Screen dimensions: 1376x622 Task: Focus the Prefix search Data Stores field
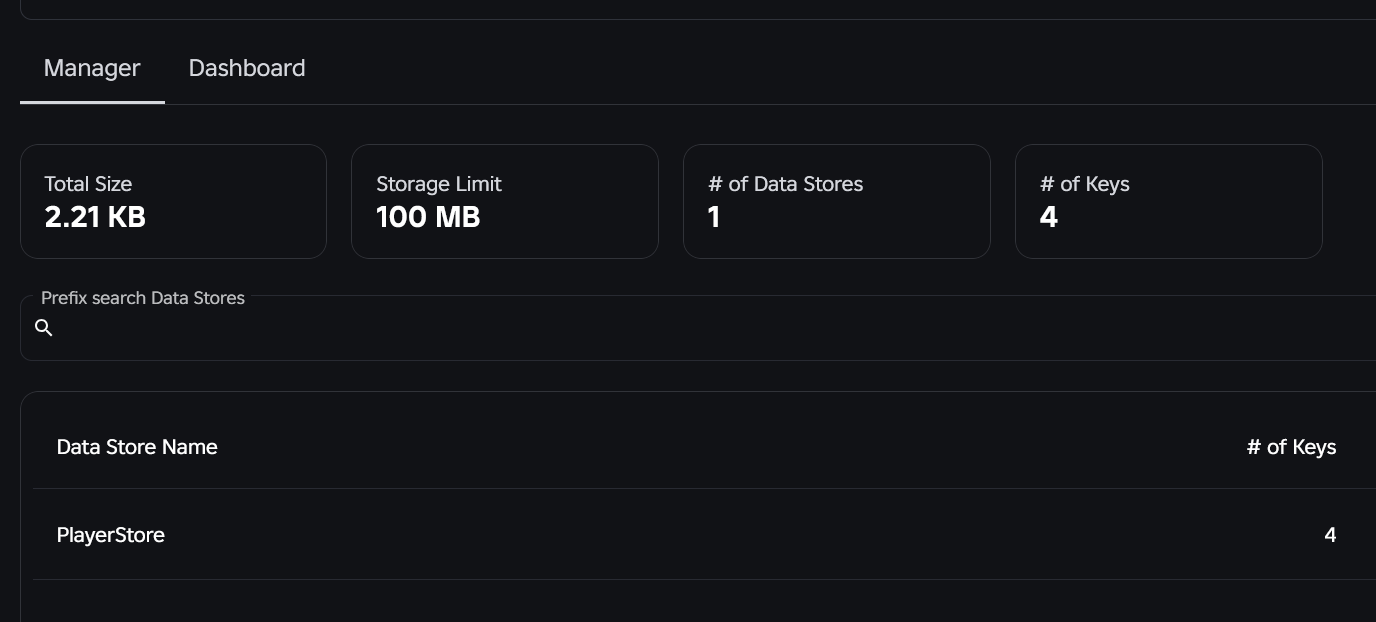coord(700,328)
